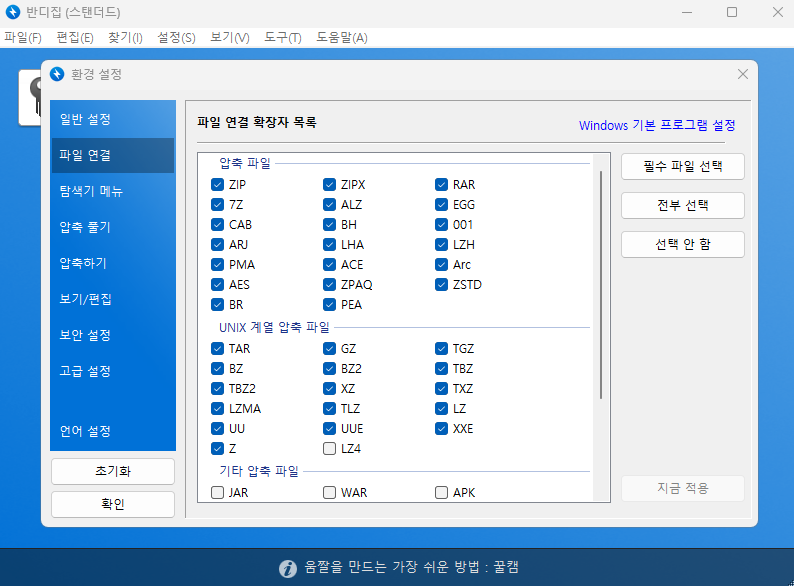Open the 찾기(I) menu
The width and height of the screenshot is (794, 586).
tap(125, 38)
